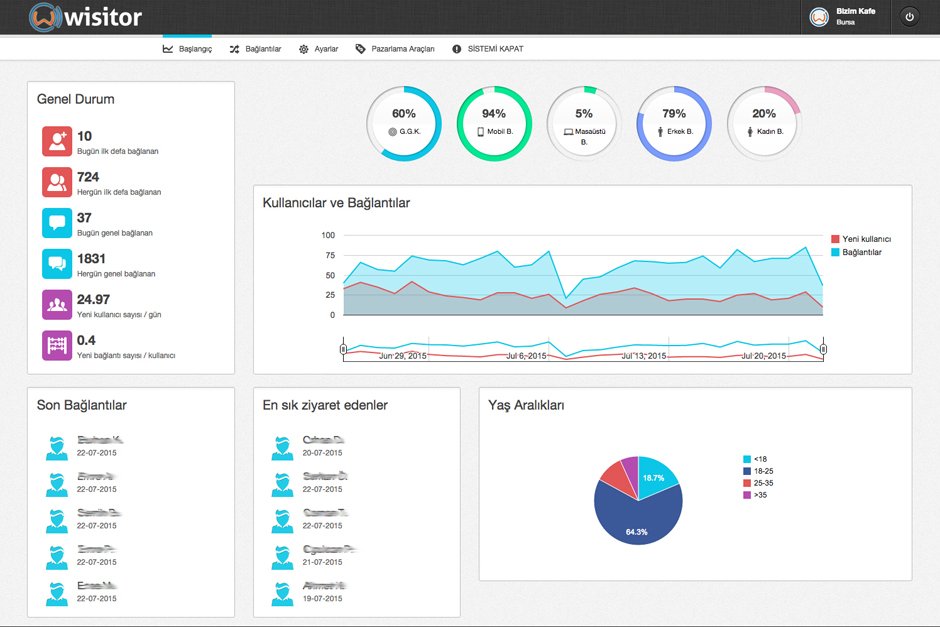Click the red users icon beside 724
Viewport: 940px width, 627px height.
click(56, 182)
